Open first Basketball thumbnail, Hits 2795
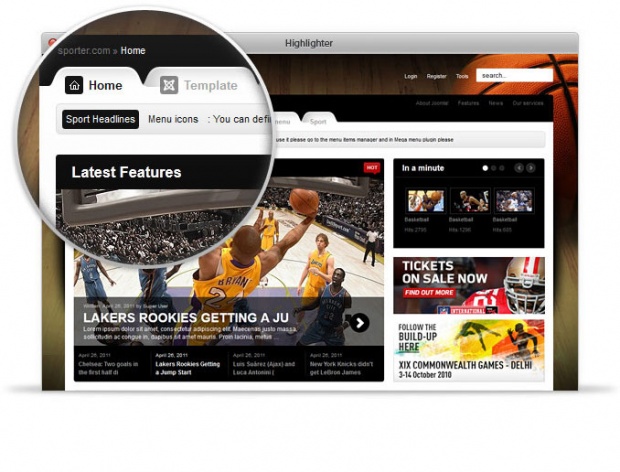620x472 pixels. [425, 201]
